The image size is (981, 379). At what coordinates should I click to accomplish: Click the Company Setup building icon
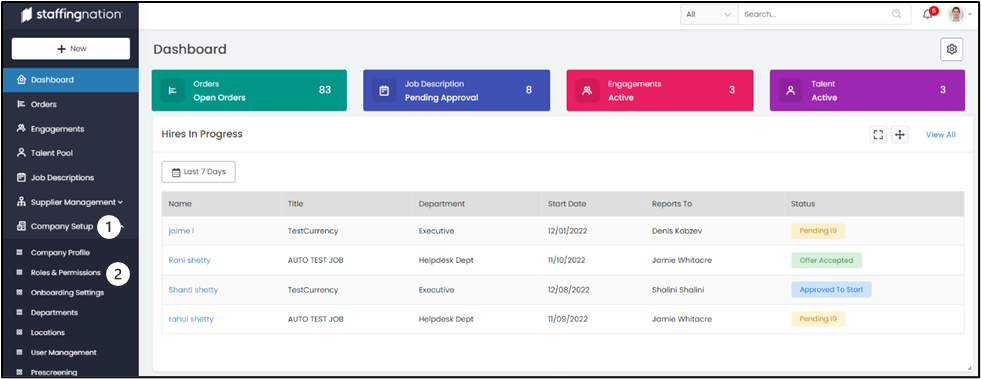(x=21, y=226)
